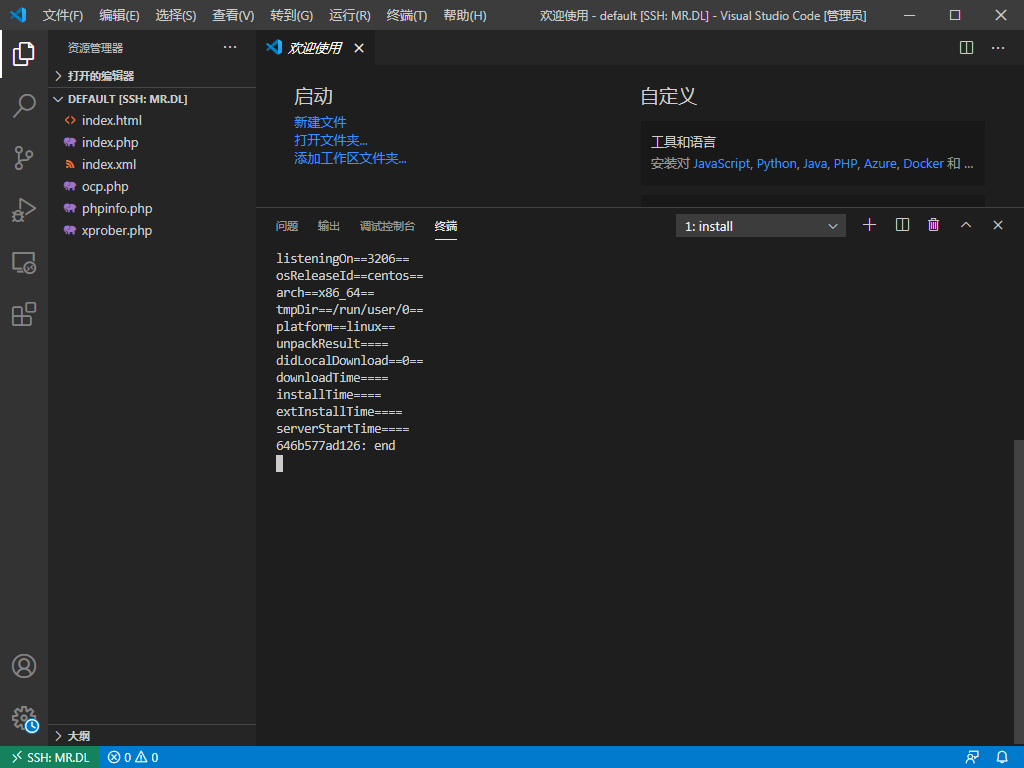Split the terminal pane
The height and width of the screenshot is (768, 1024).
tap(902, 225)
